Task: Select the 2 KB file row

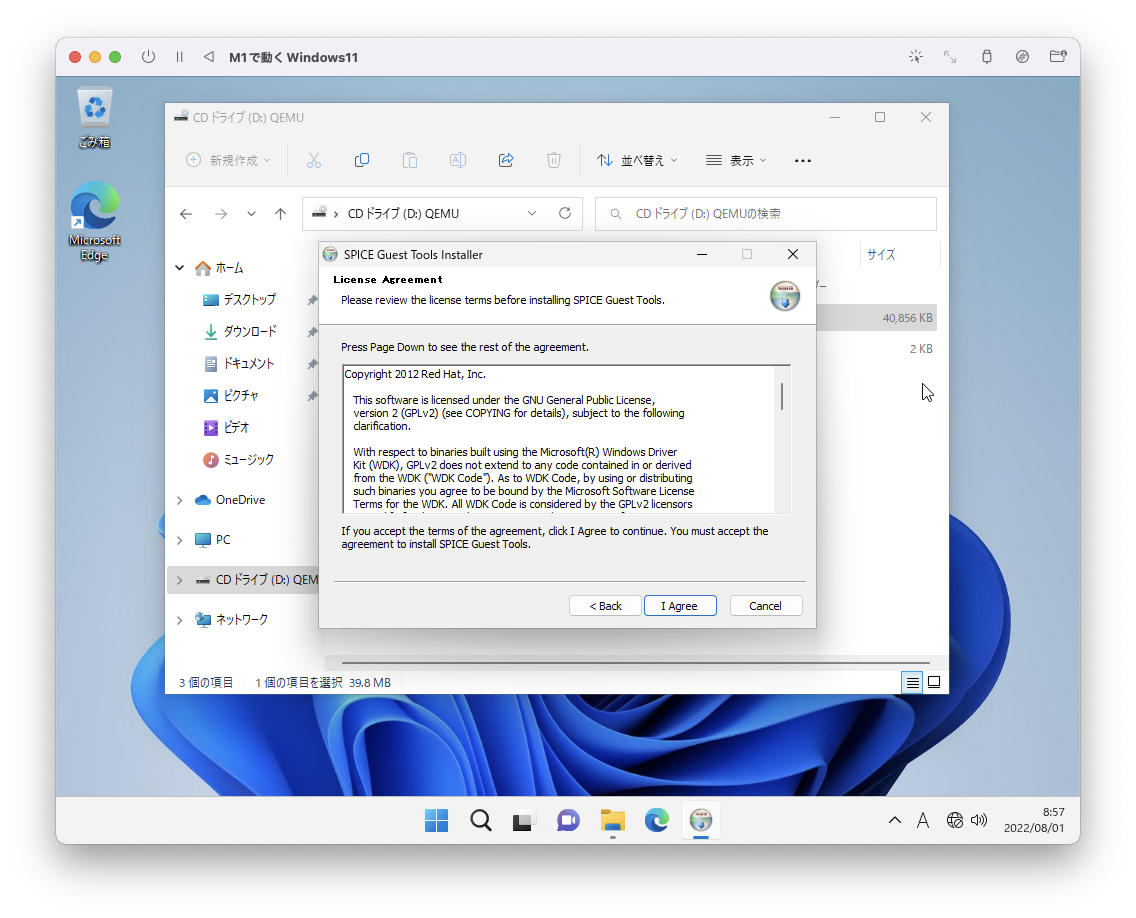Action: [x=876, y=349]
